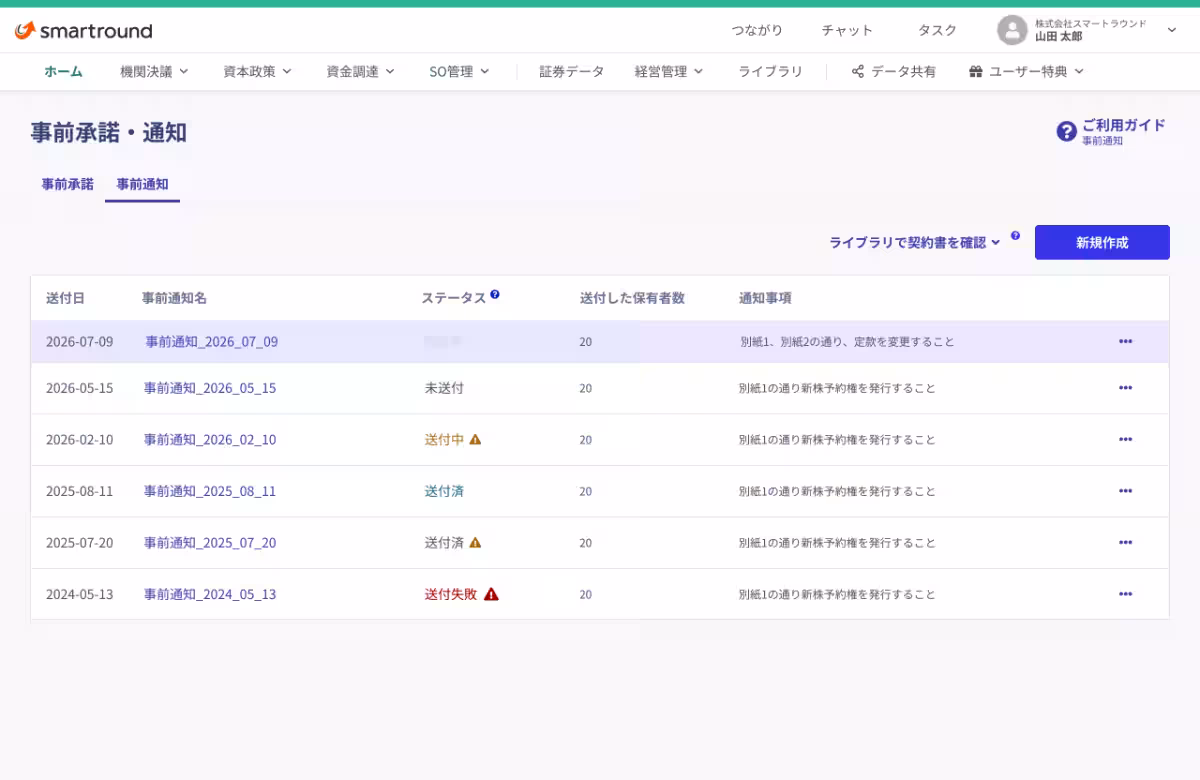The height and width of the screenshot is (780, 1200).
Task: Expand the ユーザー特典 menu
Action: pos(1026,72)
